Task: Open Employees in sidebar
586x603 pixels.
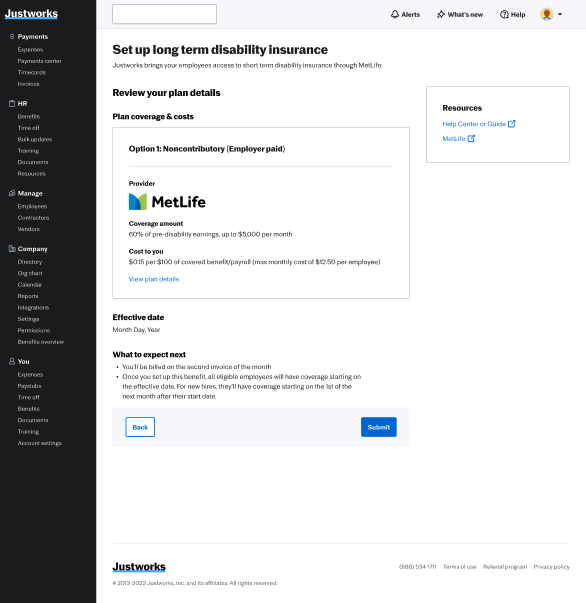Action: (32, 207)
